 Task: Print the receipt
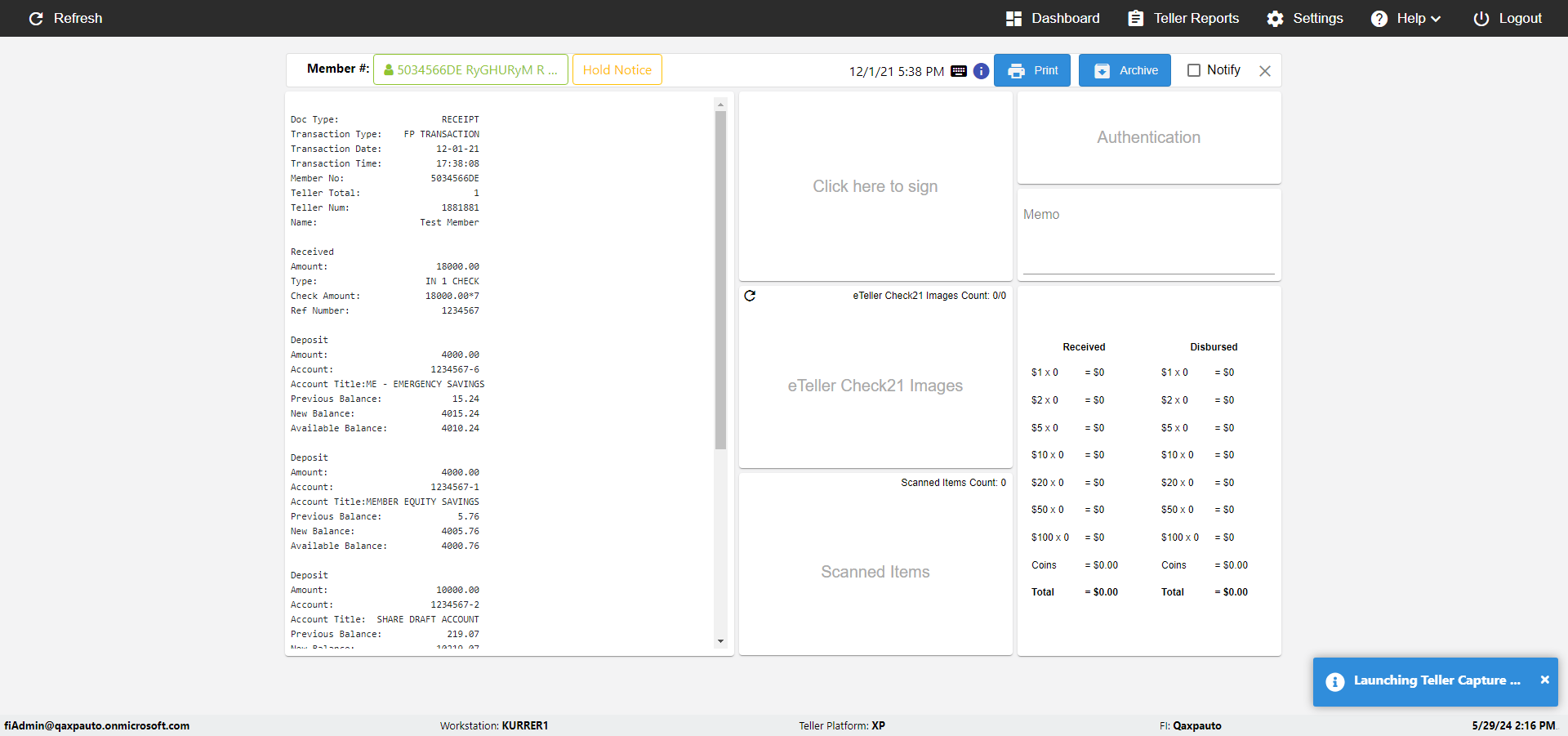1032,70
